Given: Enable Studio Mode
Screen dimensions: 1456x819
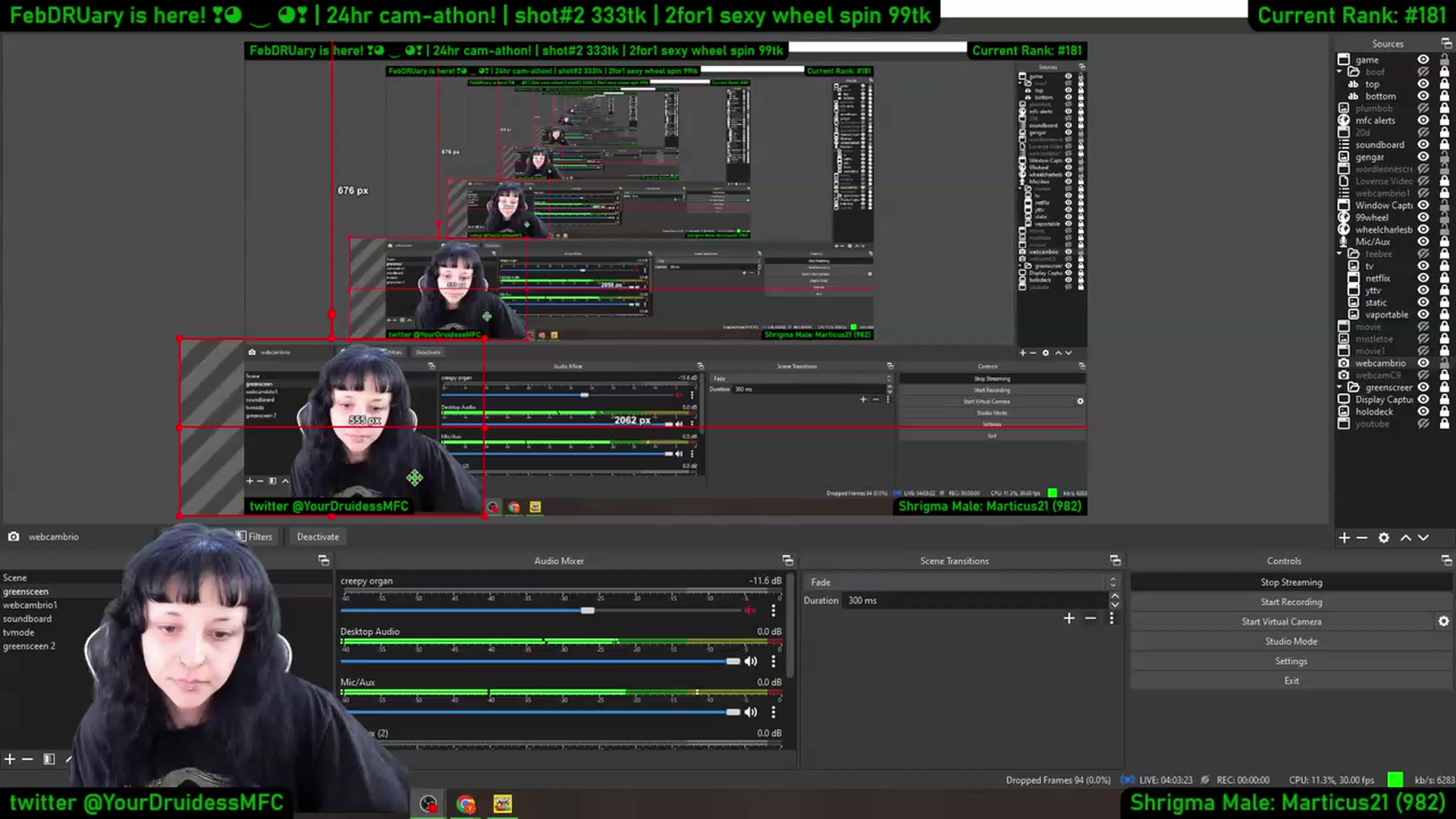Looking at the screenshot, I should pos(1291,642).
